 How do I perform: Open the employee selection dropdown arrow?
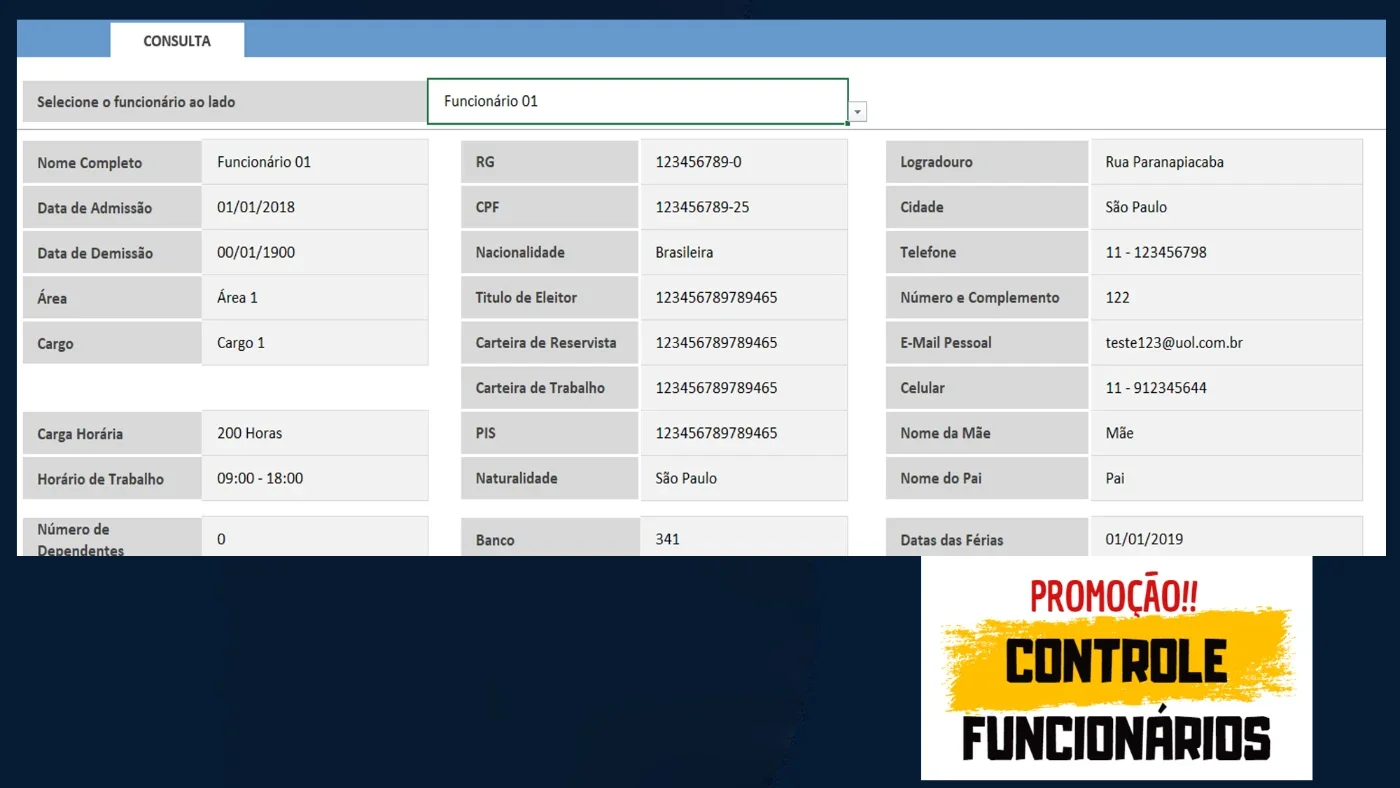(x=858, y=112)
